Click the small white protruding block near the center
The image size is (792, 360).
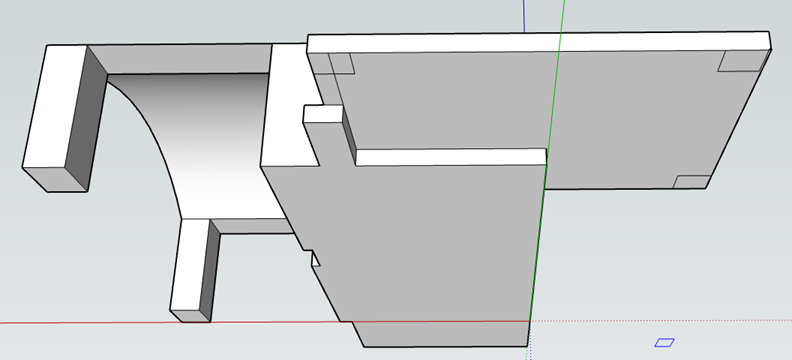(x=323, y=114)
